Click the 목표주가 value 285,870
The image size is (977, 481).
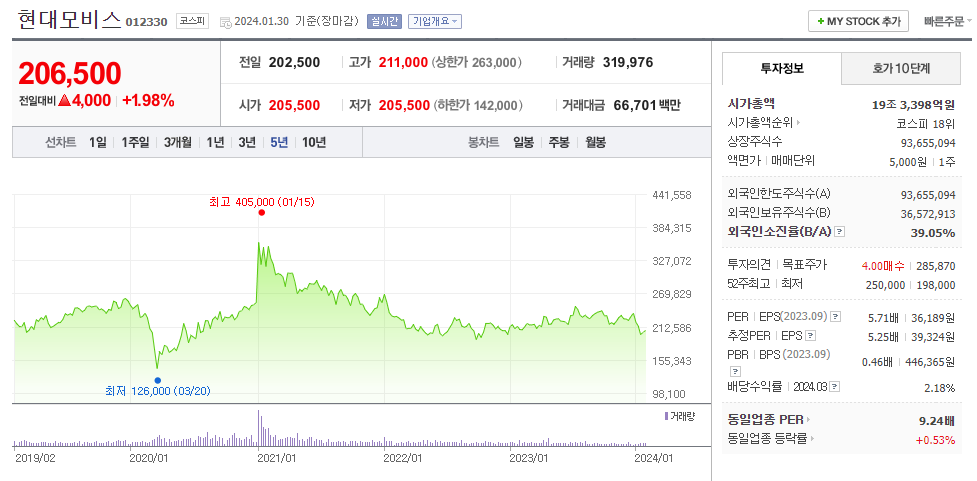(936, 266)
